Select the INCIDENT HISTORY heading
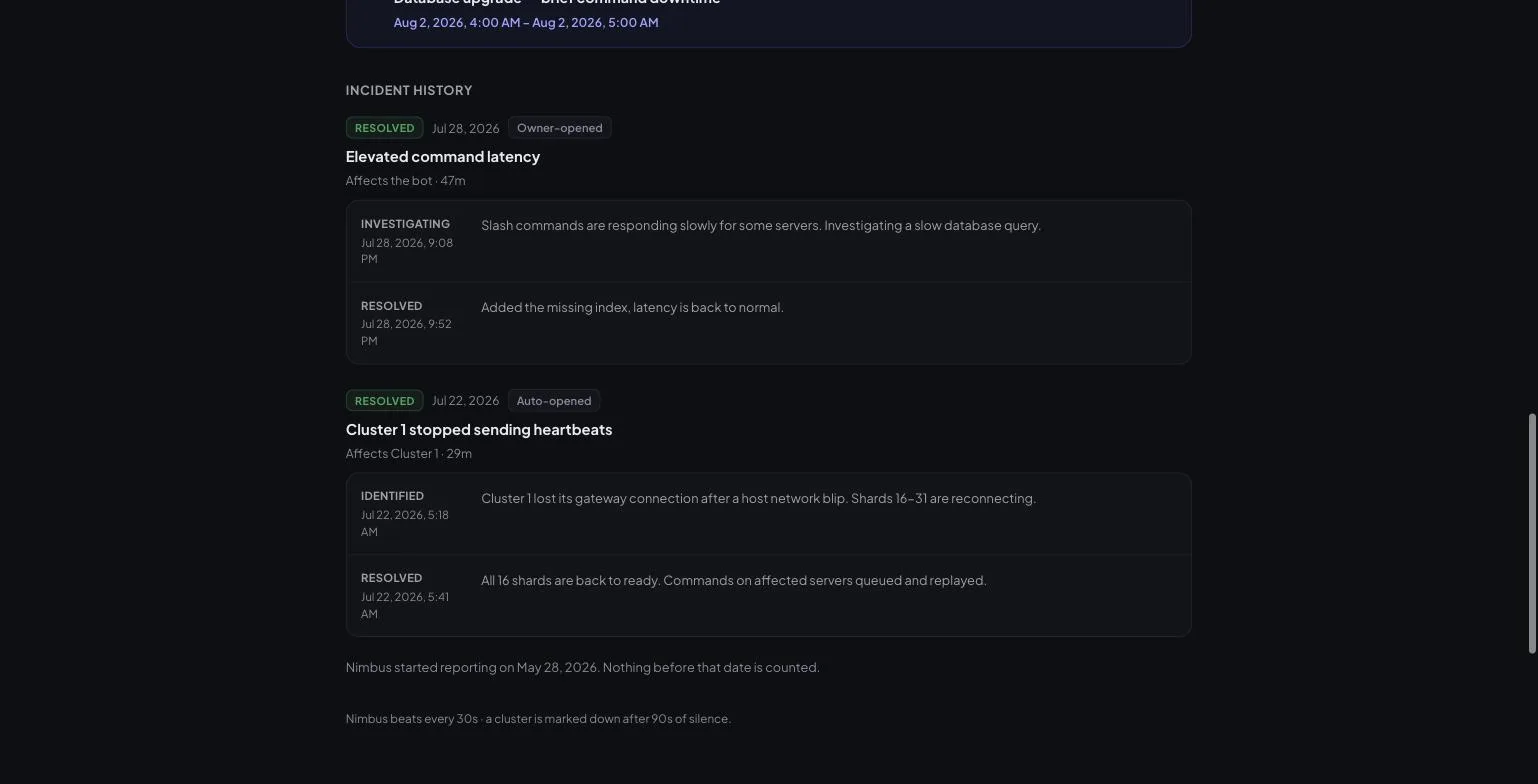Screen dimensions: 1538x784 click(409, 90)
